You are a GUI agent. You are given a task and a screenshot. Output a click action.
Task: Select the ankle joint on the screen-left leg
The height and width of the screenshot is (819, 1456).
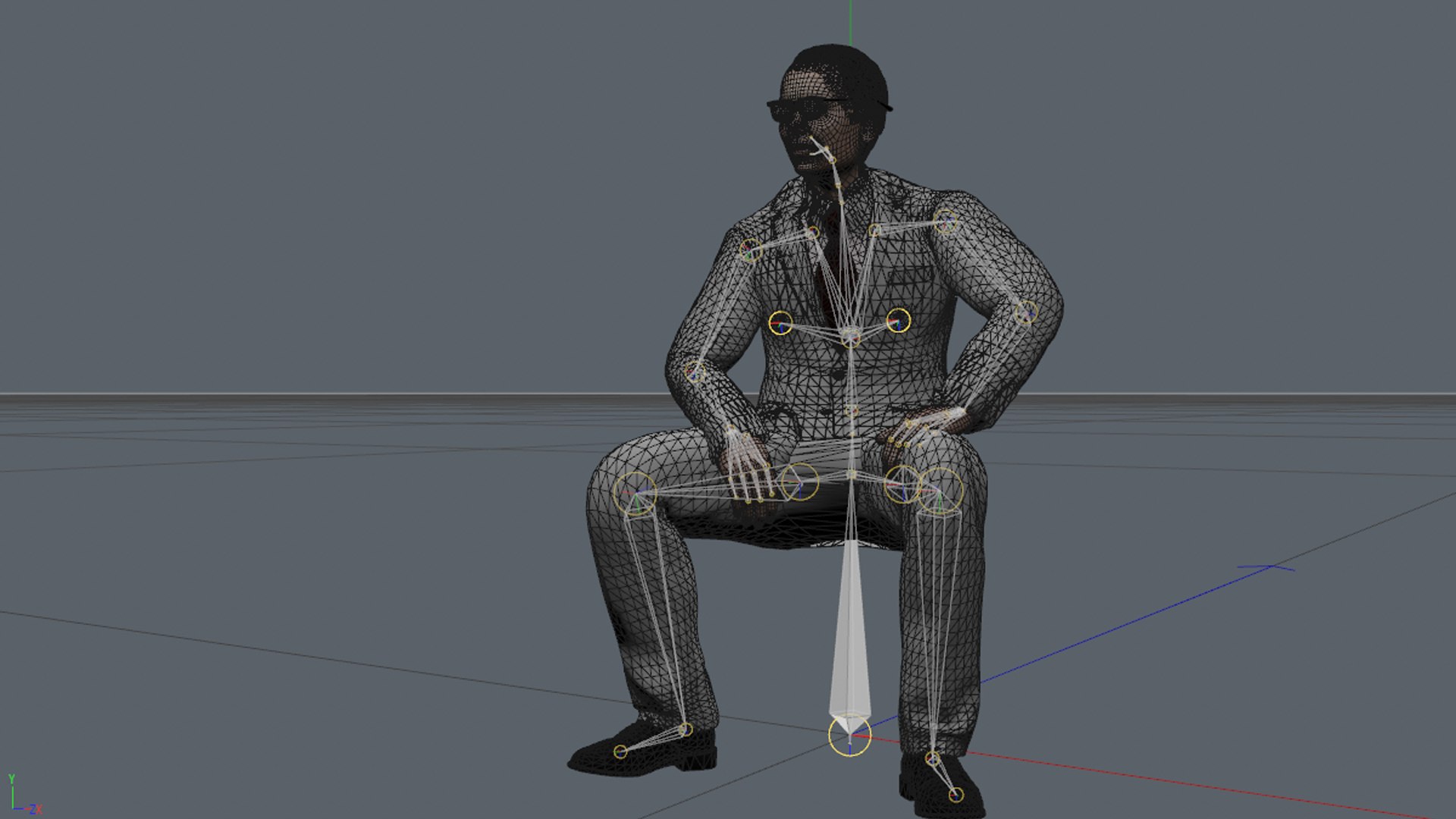pyautogui.click(x=686, y=730)
